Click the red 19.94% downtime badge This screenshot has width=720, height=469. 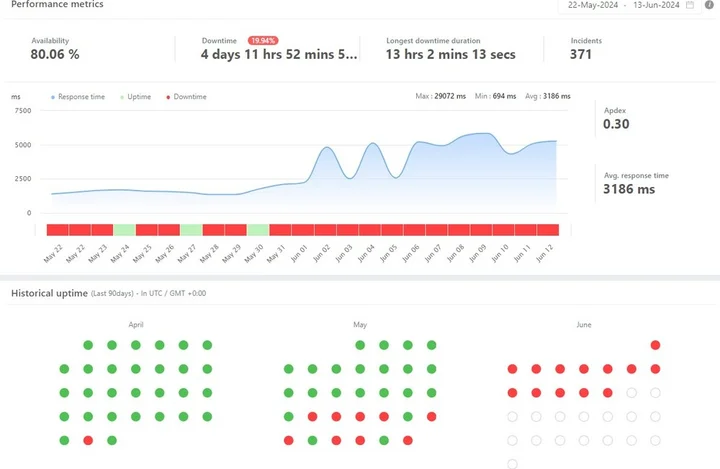263,40
